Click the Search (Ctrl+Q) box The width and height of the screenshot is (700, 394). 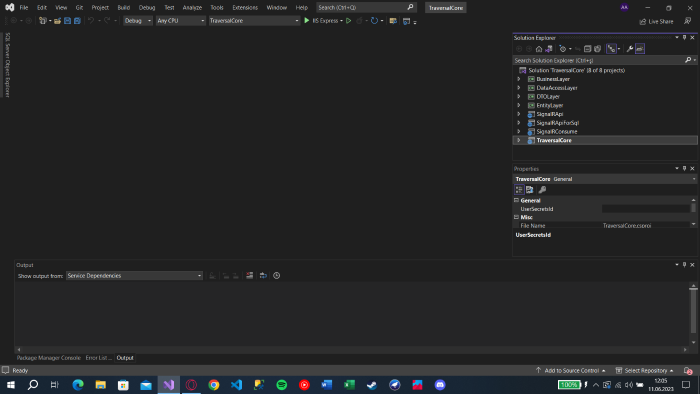point(366,8)
